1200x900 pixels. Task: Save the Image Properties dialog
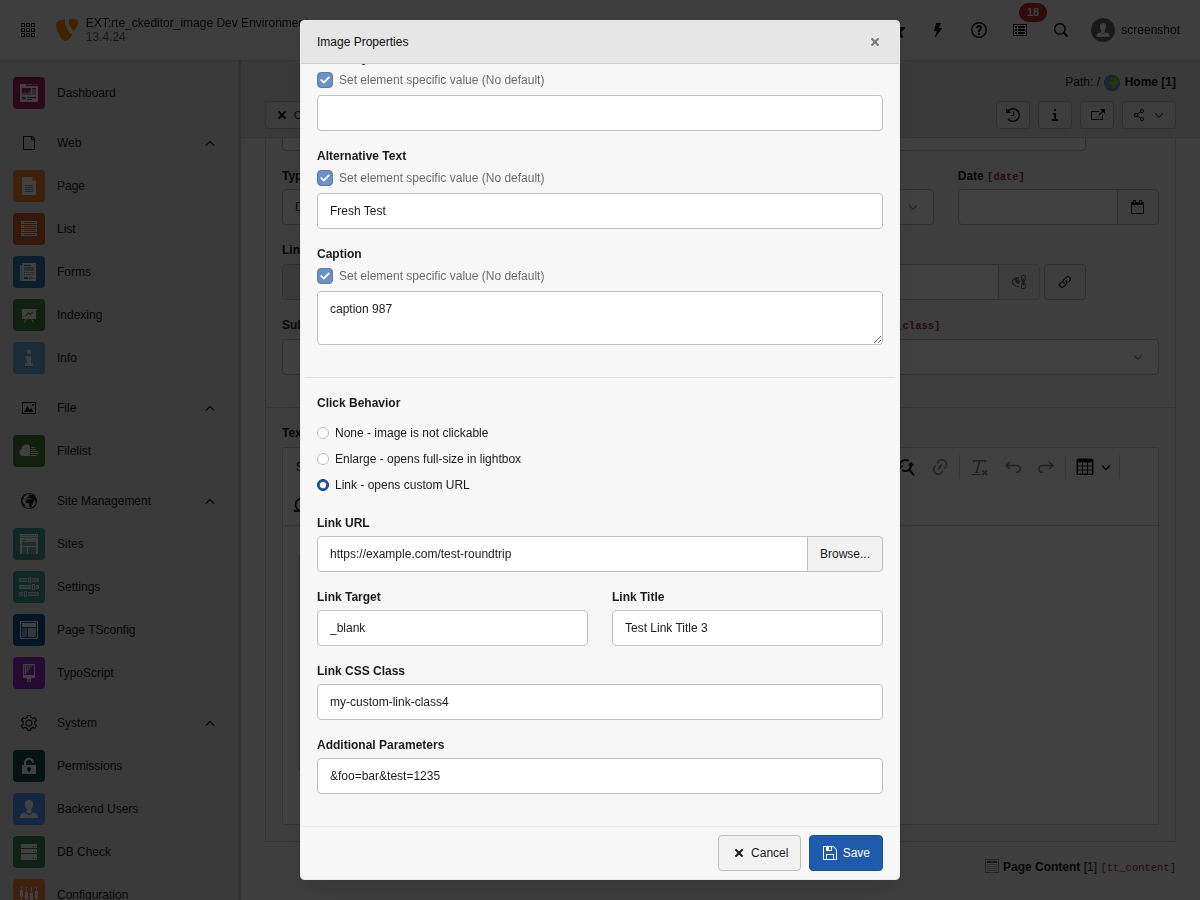845,852
